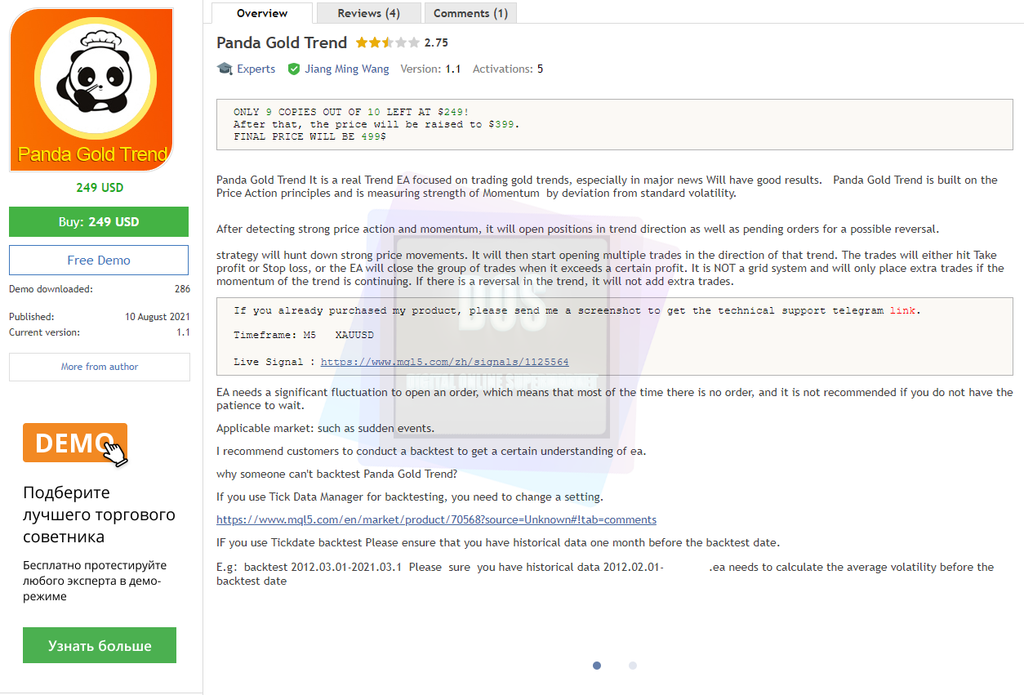Open the Comments (1) tab
1024x695 pixels.
coord(470,13)
